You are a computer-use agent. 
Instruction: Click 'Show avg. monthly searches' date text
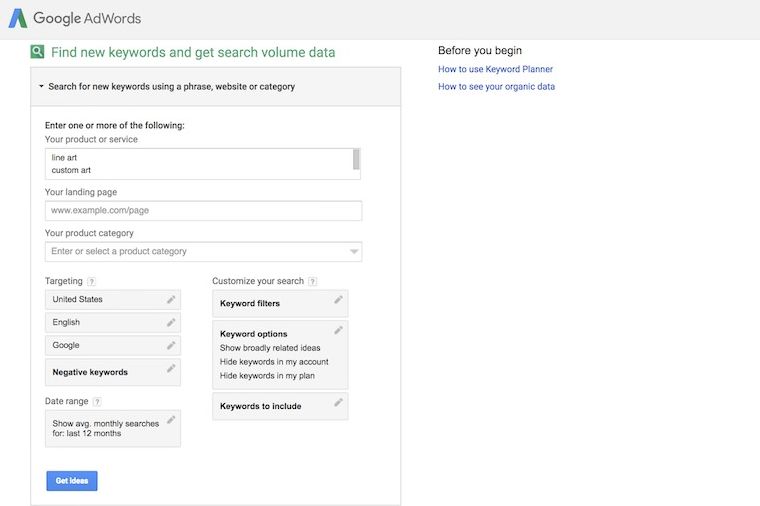click(x=106, y=428)
